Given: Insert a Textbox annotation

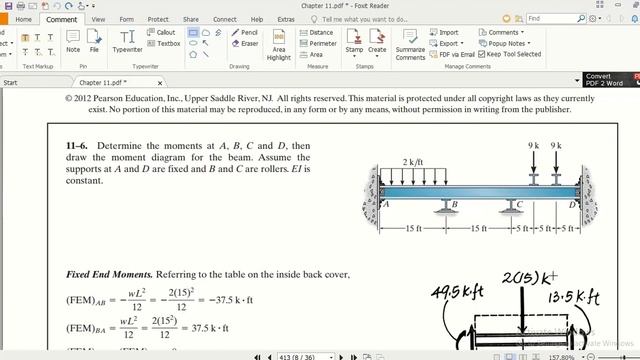Looking at the screenshot, I should (164, 43).
